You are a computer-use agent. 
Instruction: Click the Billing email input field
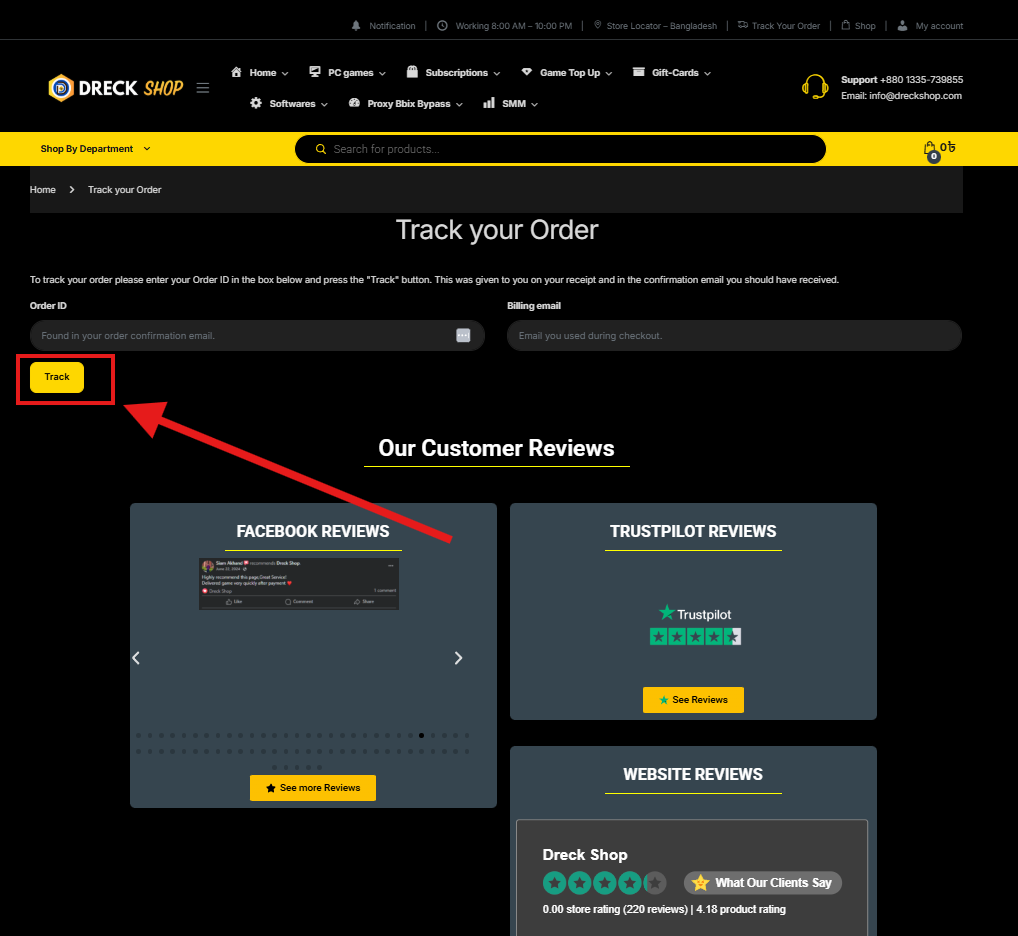click(734, 336)
